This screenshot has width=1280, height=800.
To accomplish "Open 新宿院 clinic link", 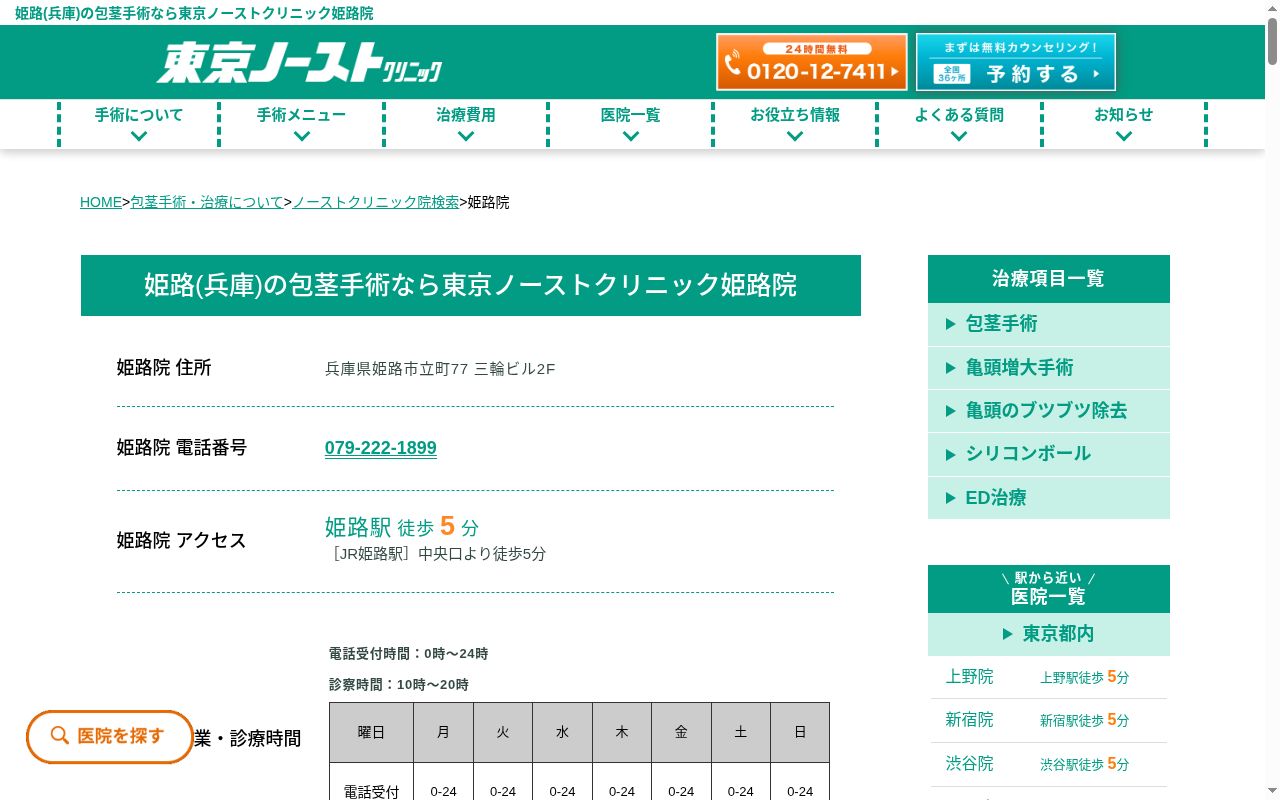I will tap(969, 720).
